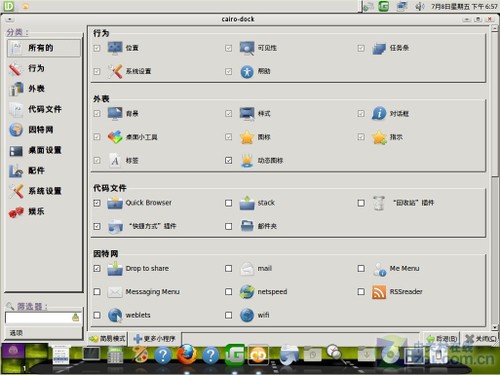Open the 可见性 (Visibility) module icon
500x375 pixels.
coord(247,48)
